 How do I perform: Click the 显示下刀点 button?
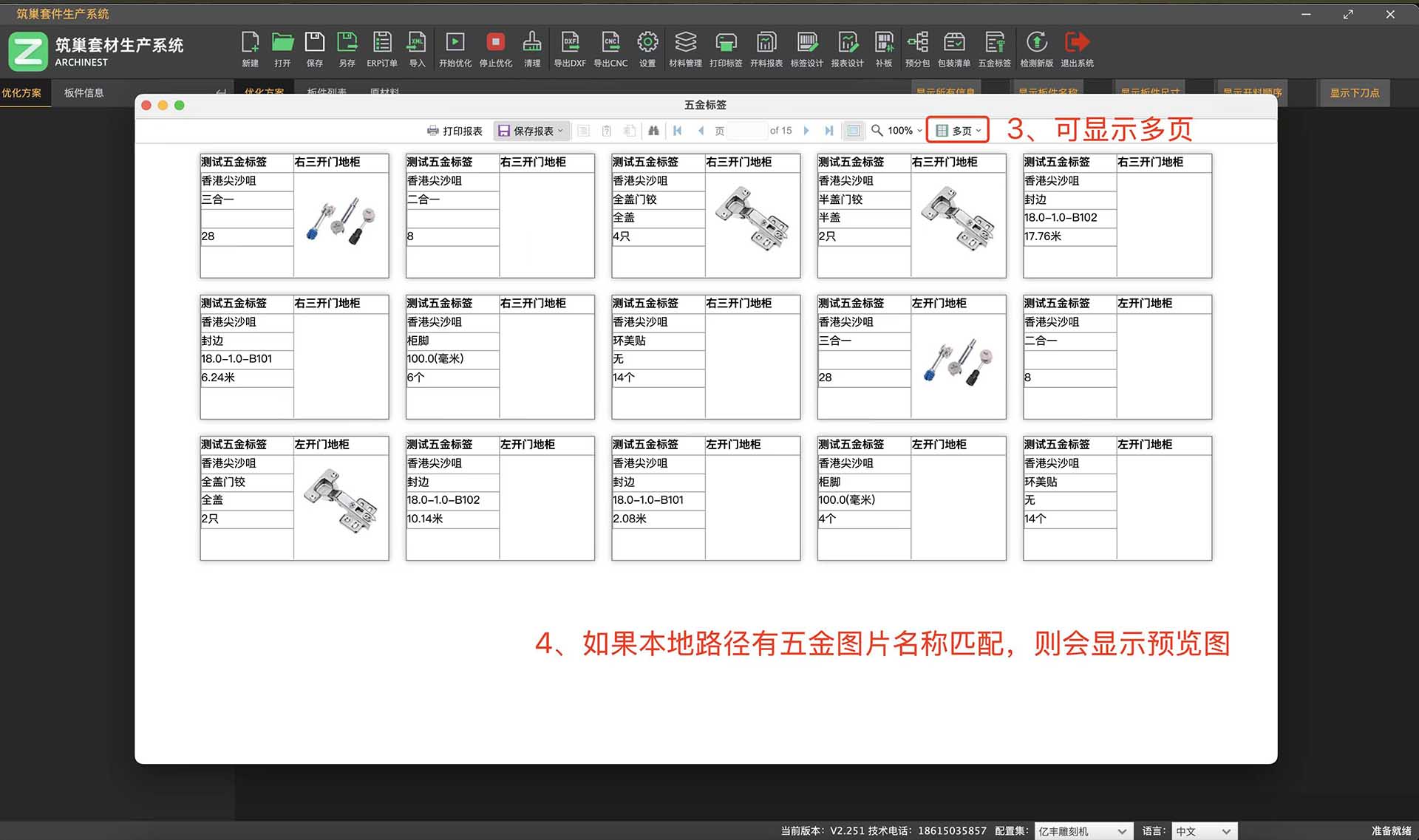[1354, 93]
